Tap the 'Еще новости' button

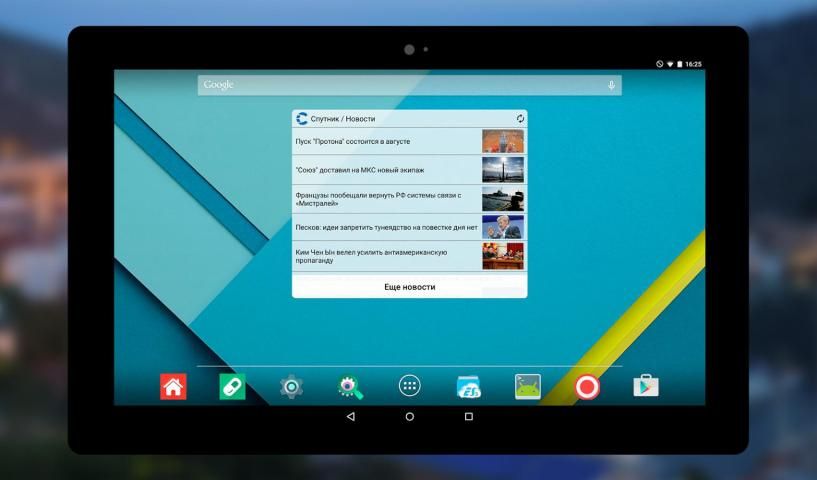(x=409, y=287)
